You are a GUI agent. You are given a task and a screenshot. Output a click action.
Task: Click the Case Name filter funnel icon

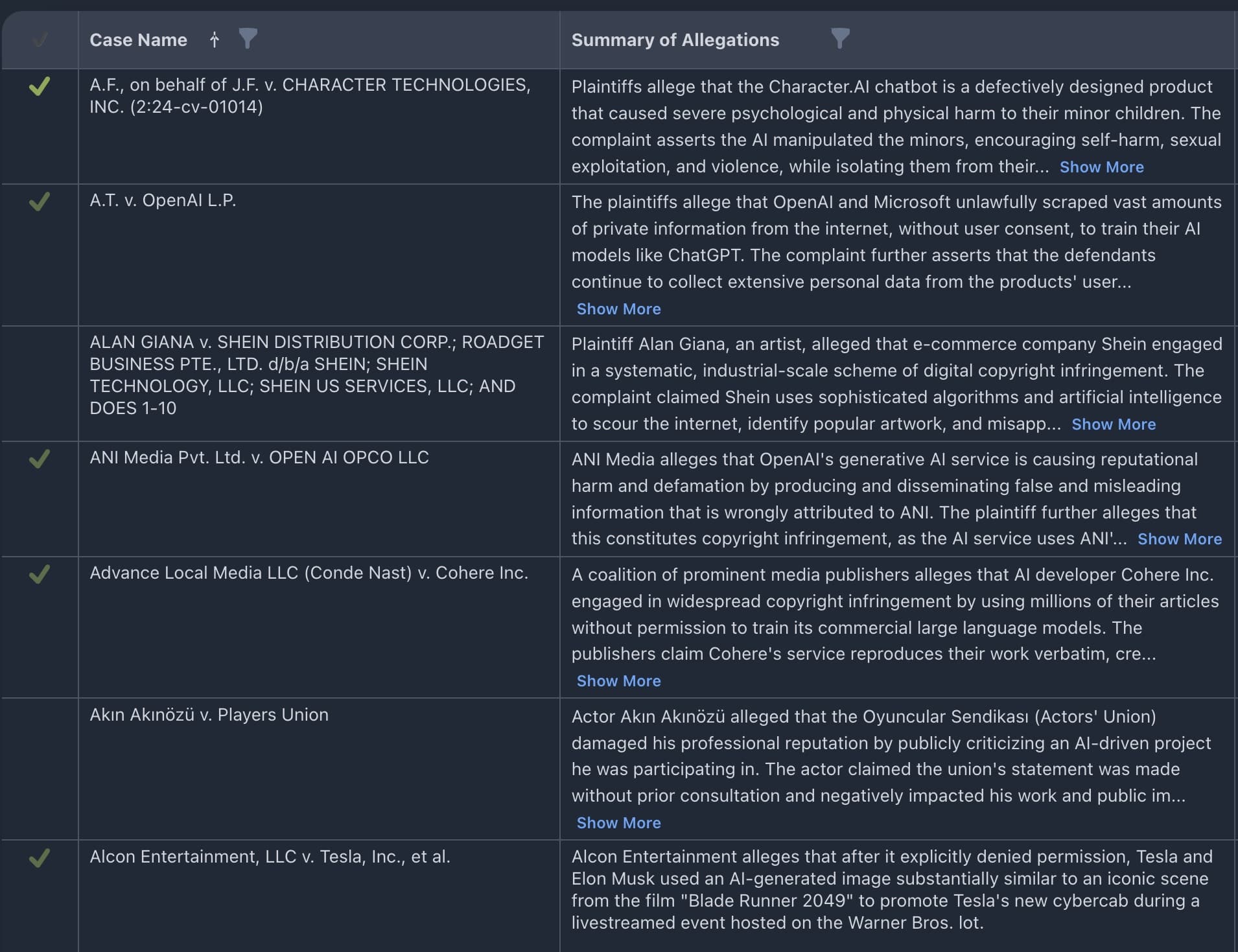coord(248,39)
